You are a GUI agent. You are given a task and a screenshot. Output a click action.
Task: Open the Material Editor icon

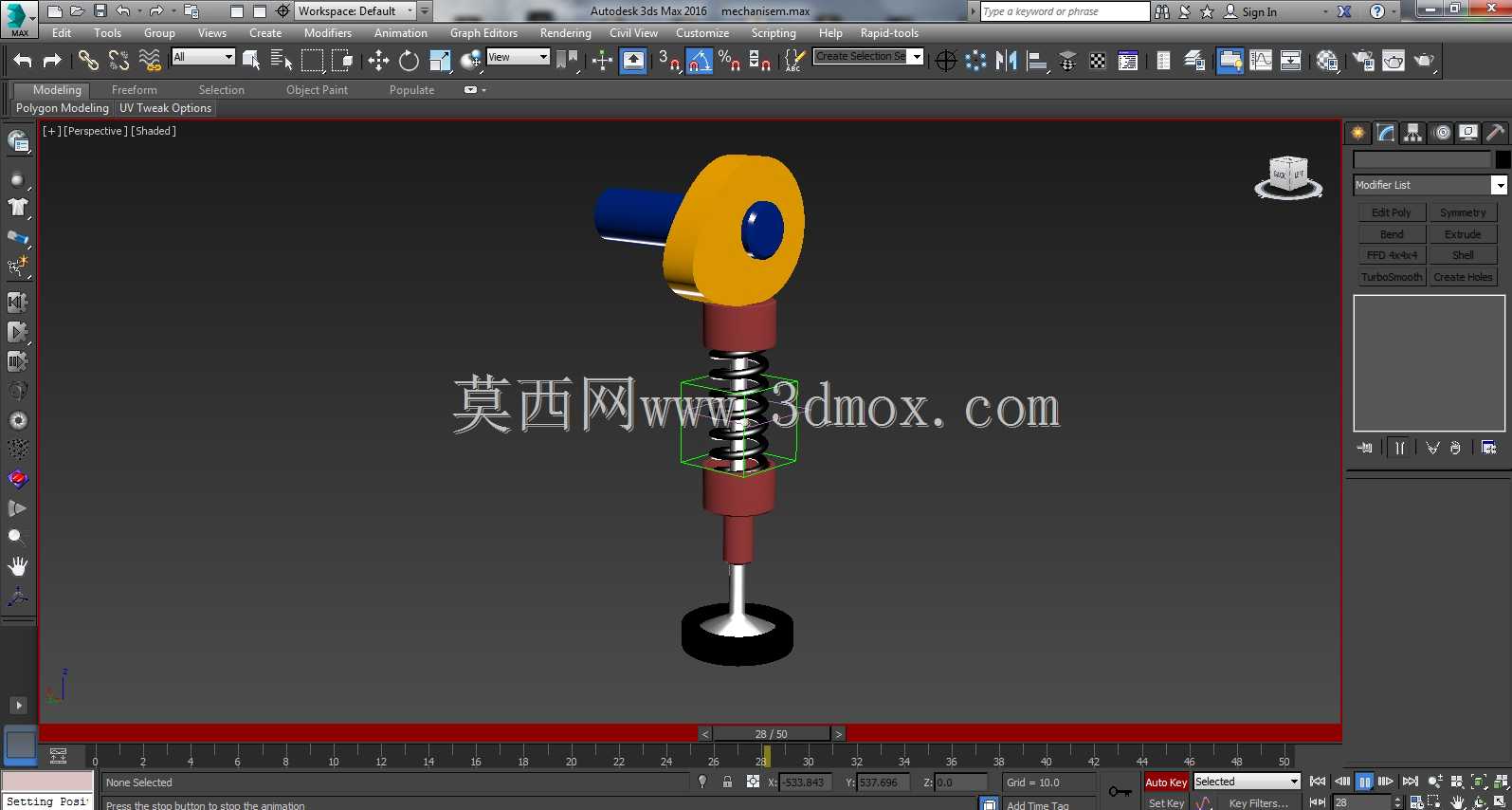[1327, 61]
